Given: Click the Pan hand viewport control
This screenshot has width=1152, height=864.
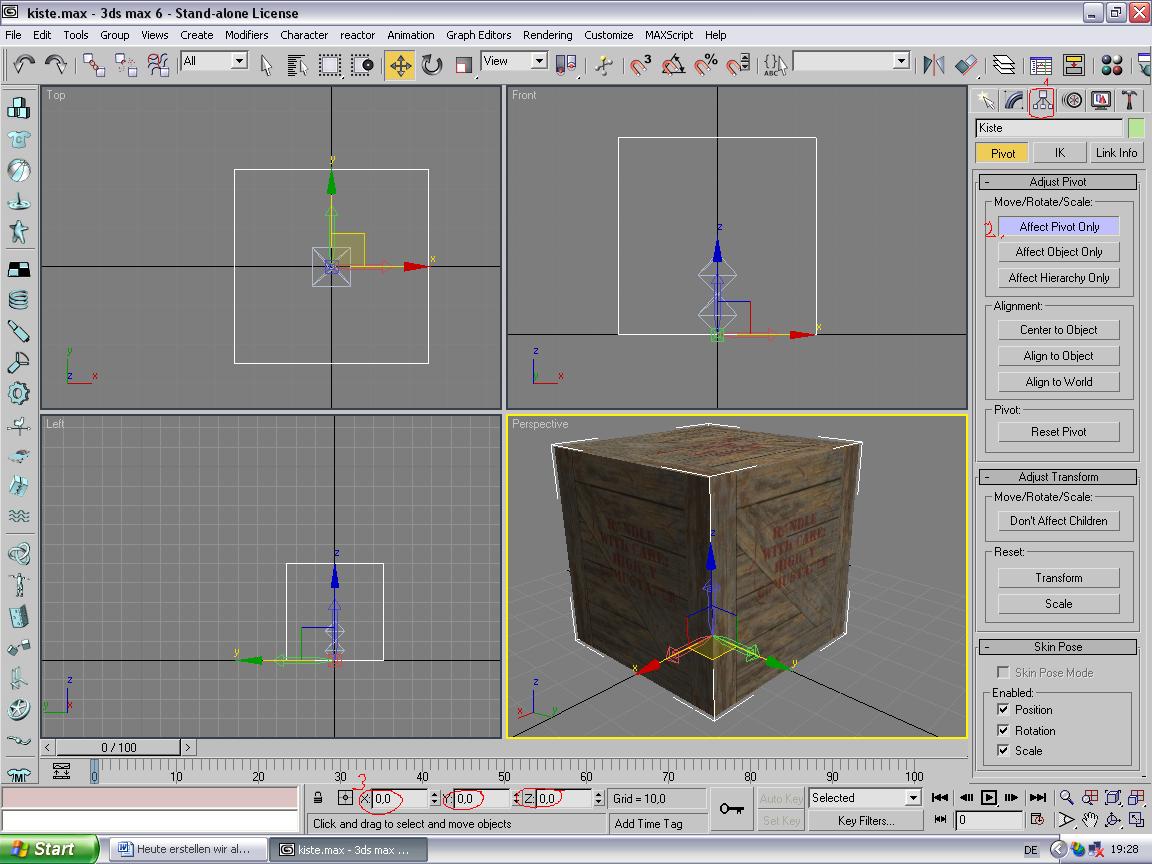Looking at the screenshot, I should tap(1090, 820).
